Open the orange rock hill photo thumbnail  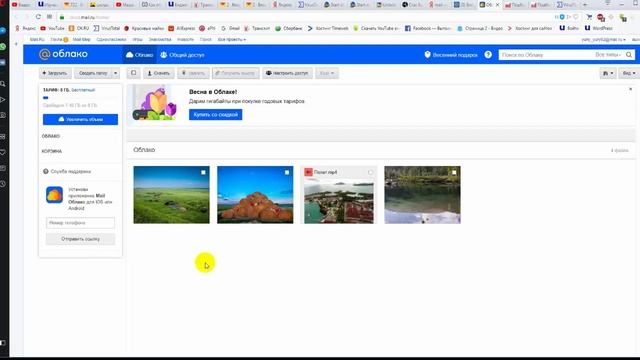point(255,195)
